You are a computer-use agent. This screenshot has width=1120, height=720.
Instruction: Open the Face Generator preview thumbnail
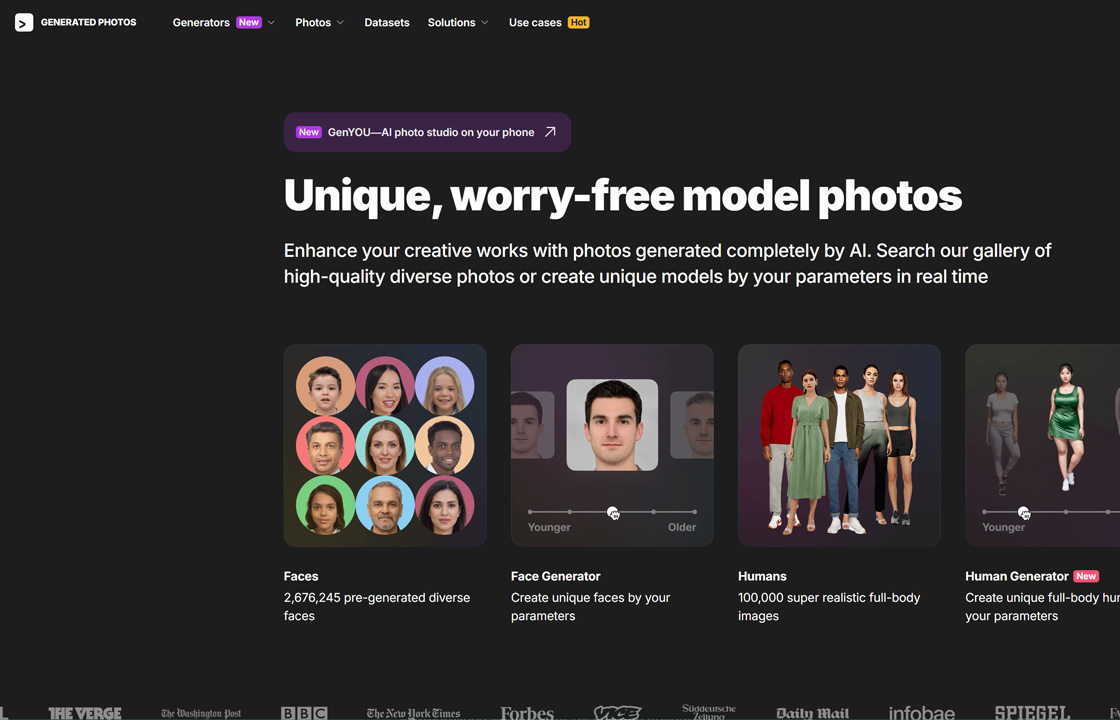coord(612,446)
